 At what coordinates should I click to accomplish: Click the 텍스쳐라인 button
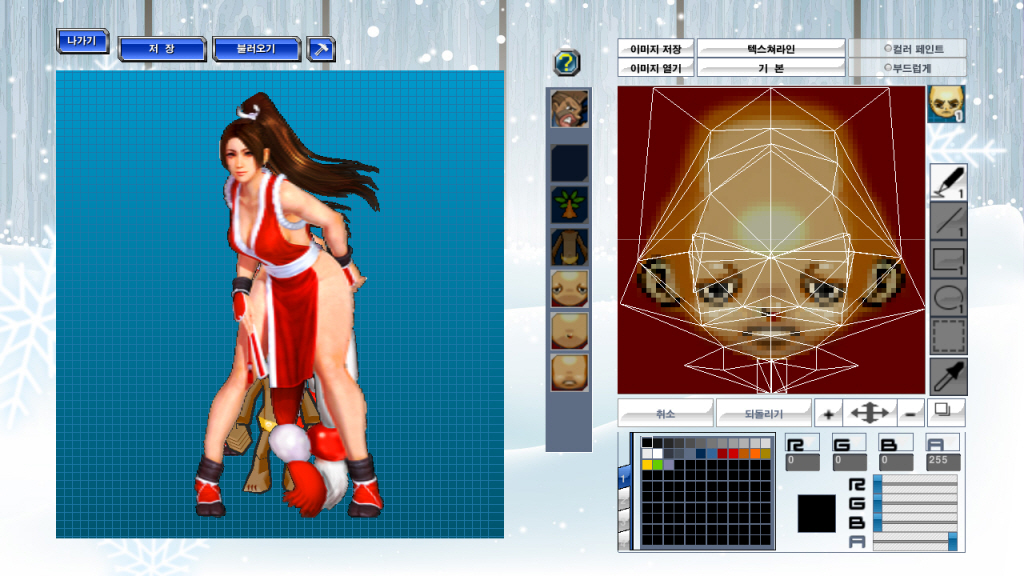click(x=771, y=49)
